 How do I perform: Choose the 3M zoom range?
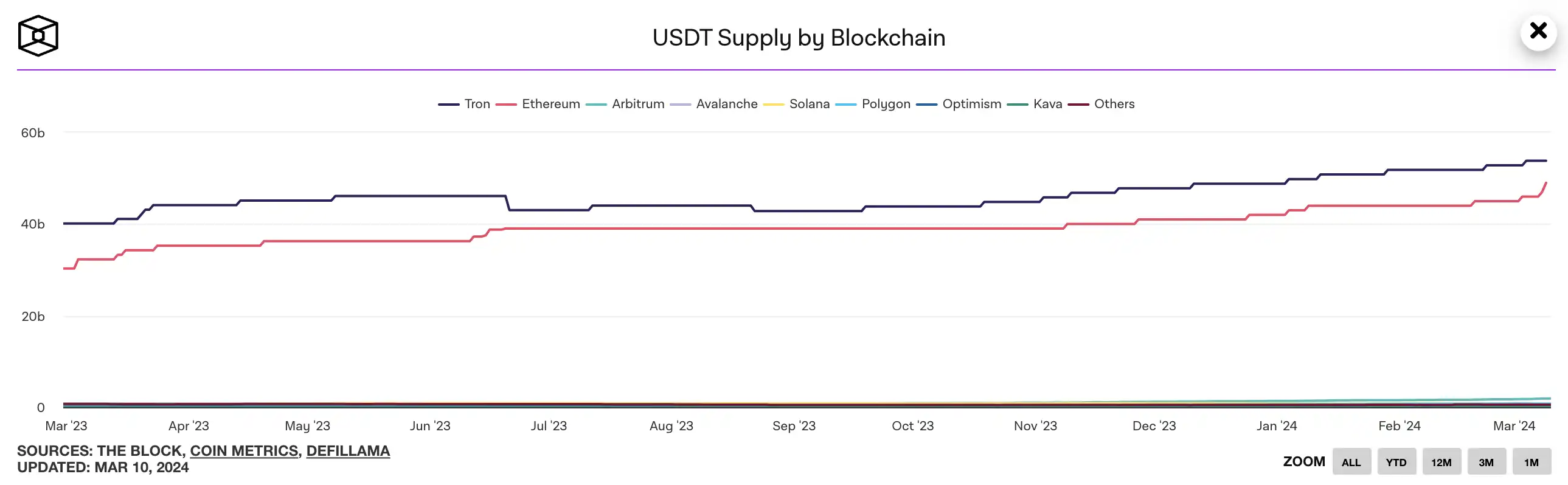pyautogui.click(x=1486, y=462)
